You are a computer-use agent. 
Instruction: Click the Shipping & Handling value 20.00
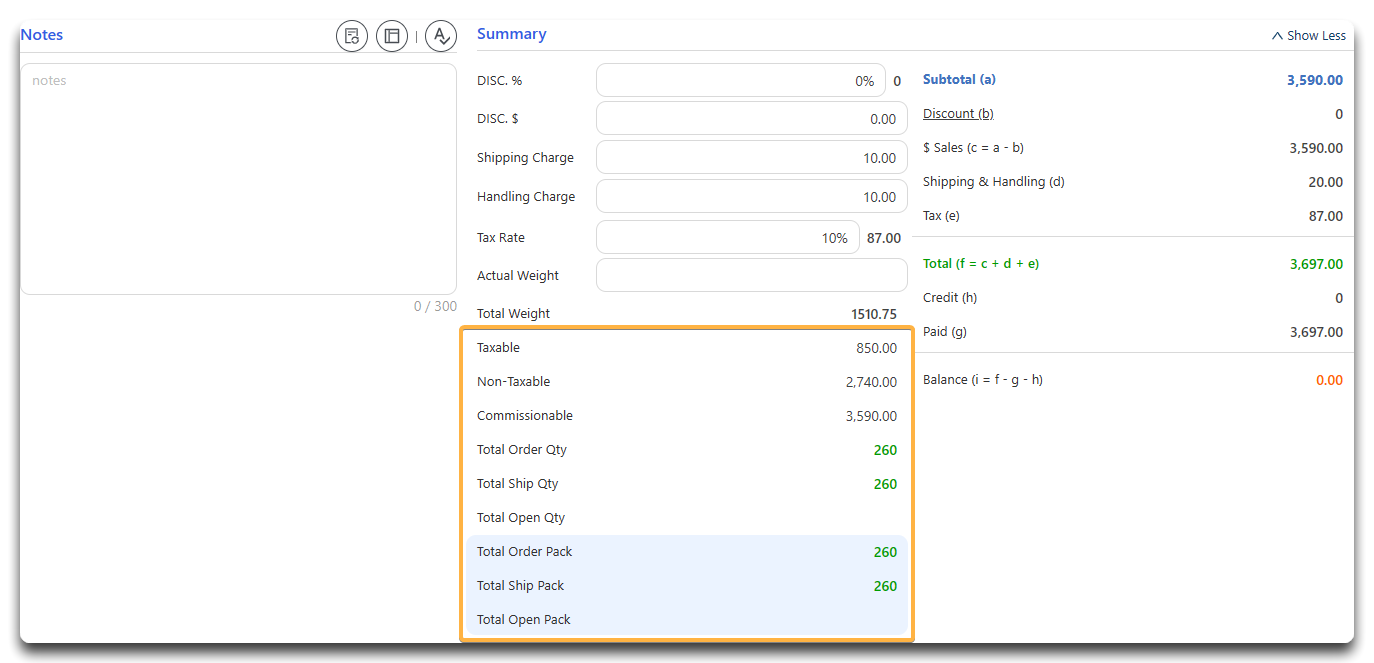point(1326,182)
